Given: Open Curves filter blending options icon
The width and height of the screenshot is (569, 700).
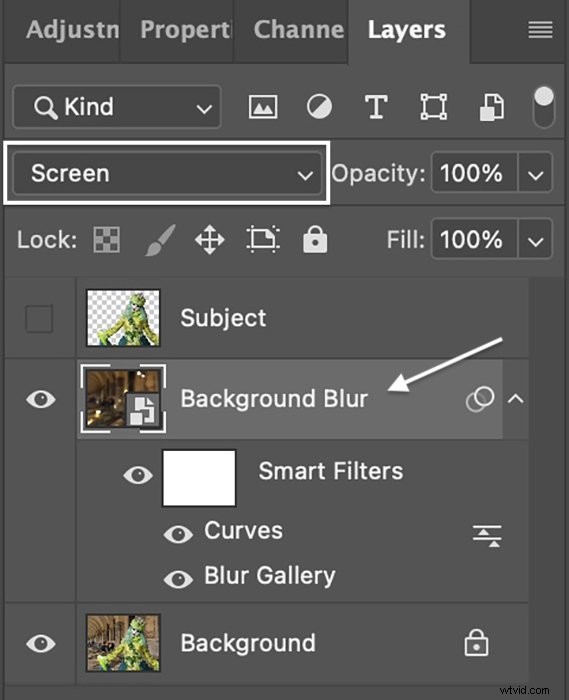Looking at the screenshot, I should pos(487,536).
